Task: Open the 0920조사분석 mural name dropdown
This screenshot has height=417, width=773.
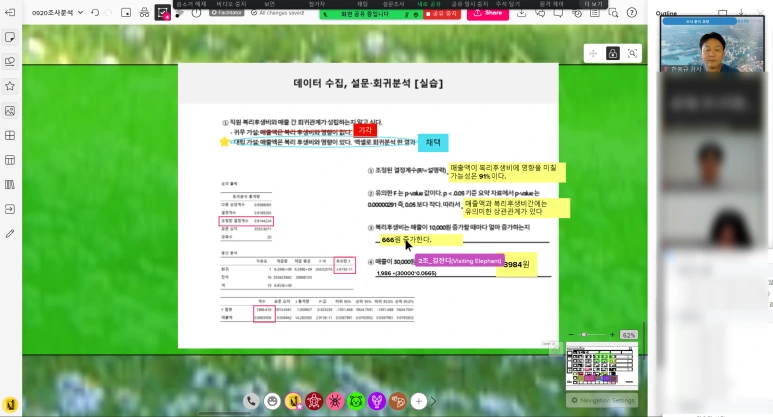Action: (57, 12)
